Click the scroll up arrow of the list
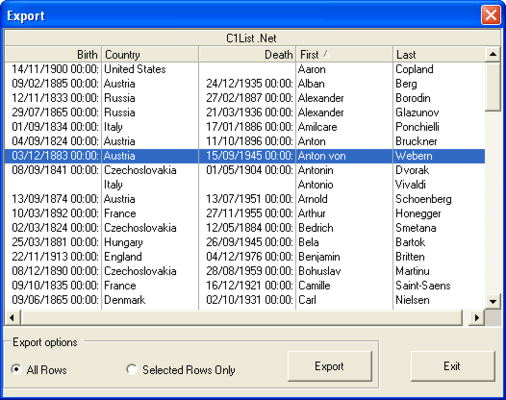The height and width of the screenshot is (400, 506). pos(493,54)
